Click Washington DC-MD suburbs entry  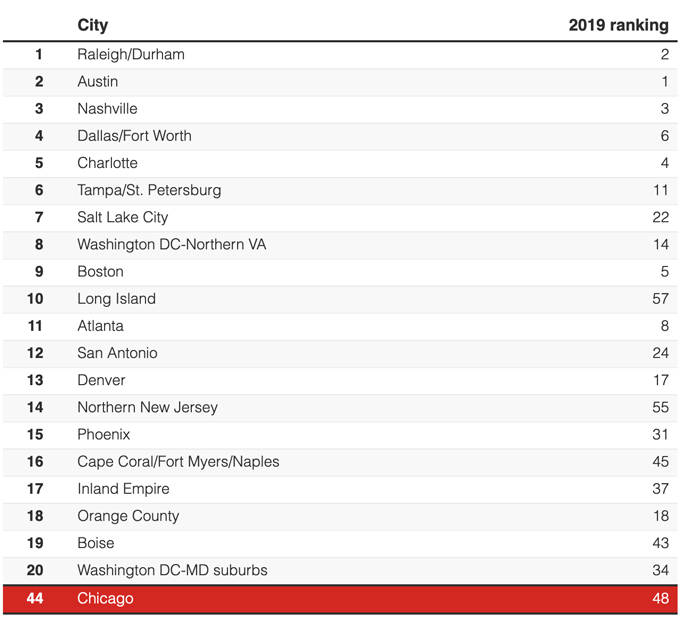click(172, 570)
